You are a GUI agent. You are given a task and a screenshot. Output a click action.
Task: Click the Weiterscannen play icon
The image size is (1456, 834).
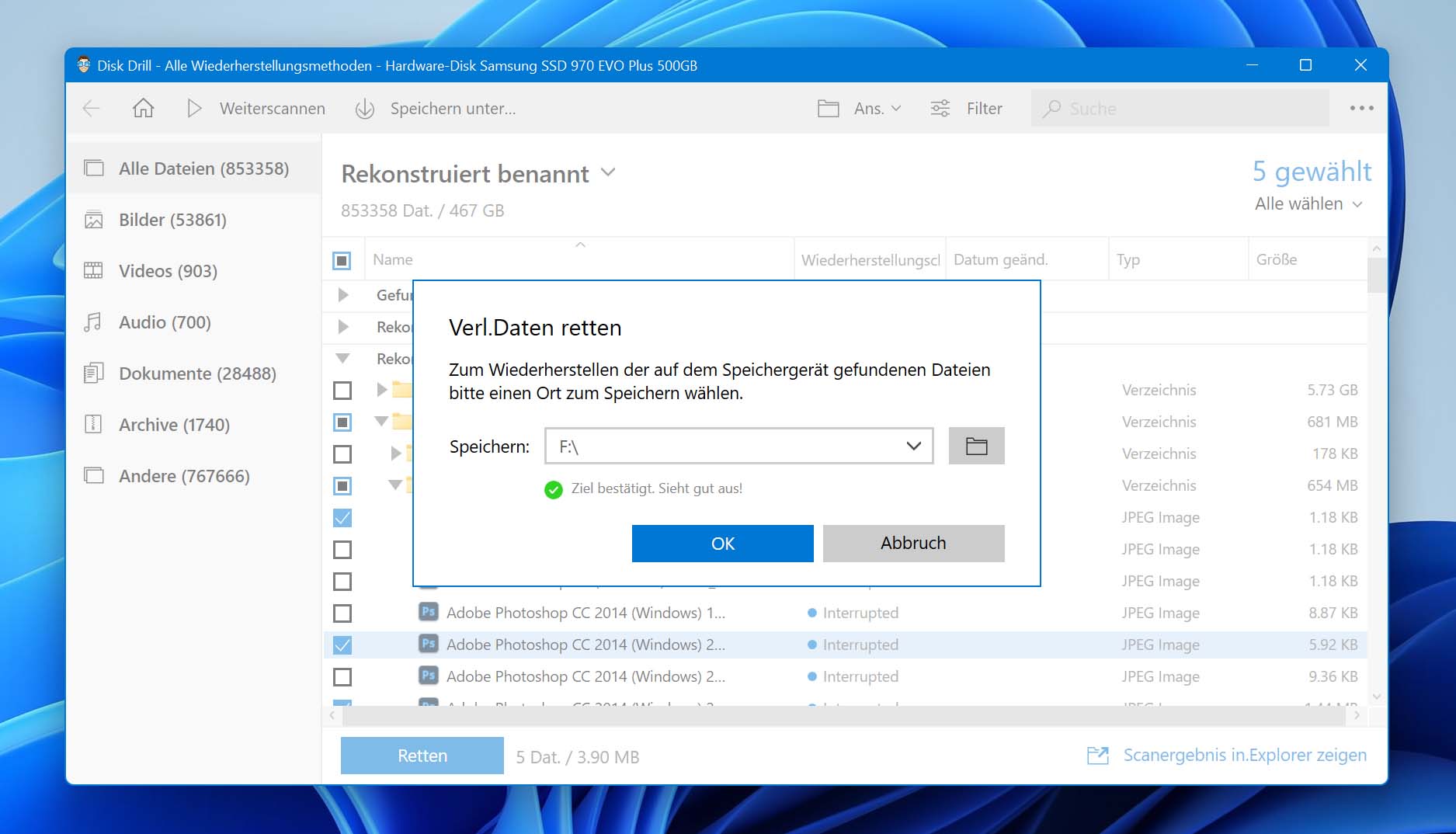tap(194, 109)
